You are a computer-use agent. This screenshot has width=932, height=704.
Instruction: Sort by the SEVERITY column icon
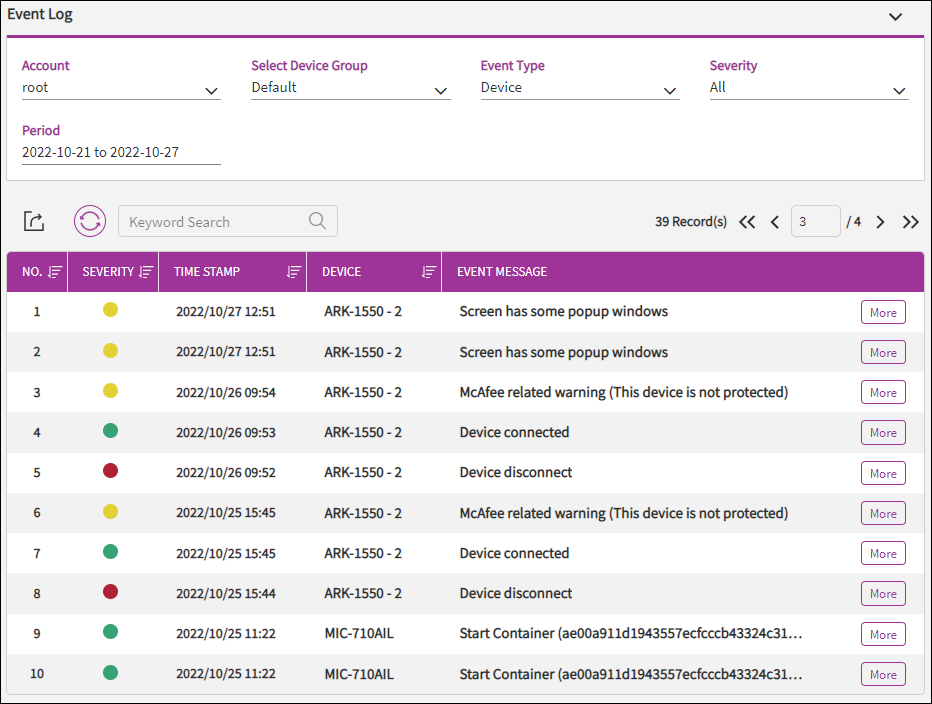pos(146,272)
